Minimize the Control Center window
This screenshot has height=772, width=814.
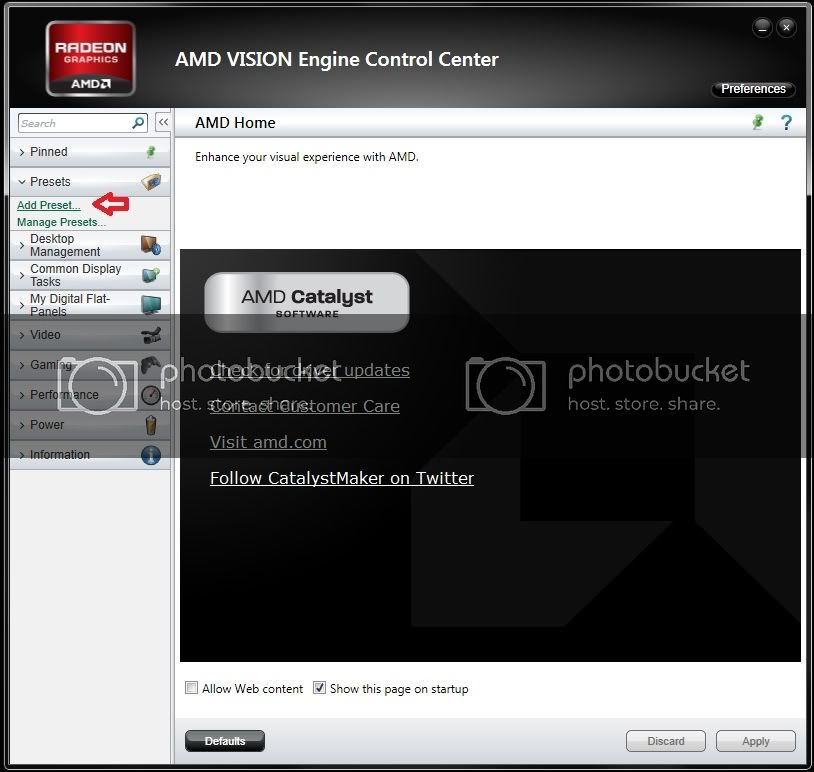(x=762, y=28)
